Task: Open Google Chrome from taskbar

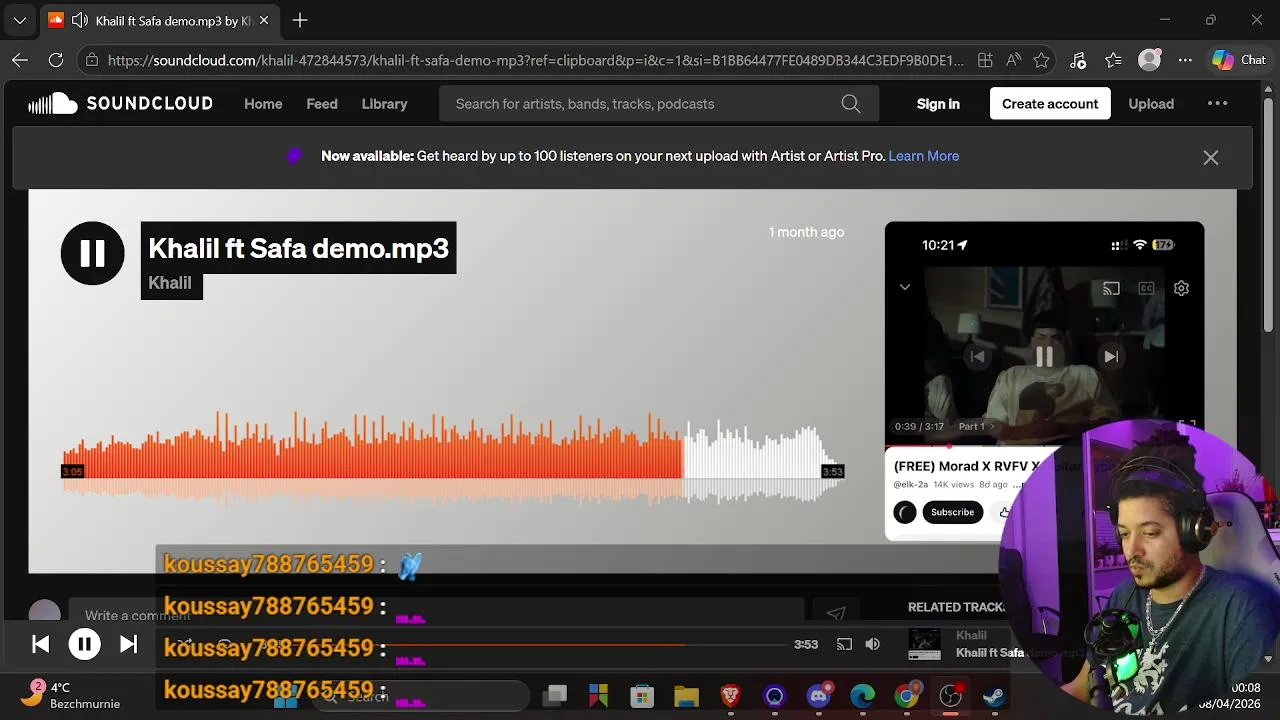Action: [907, 696]
